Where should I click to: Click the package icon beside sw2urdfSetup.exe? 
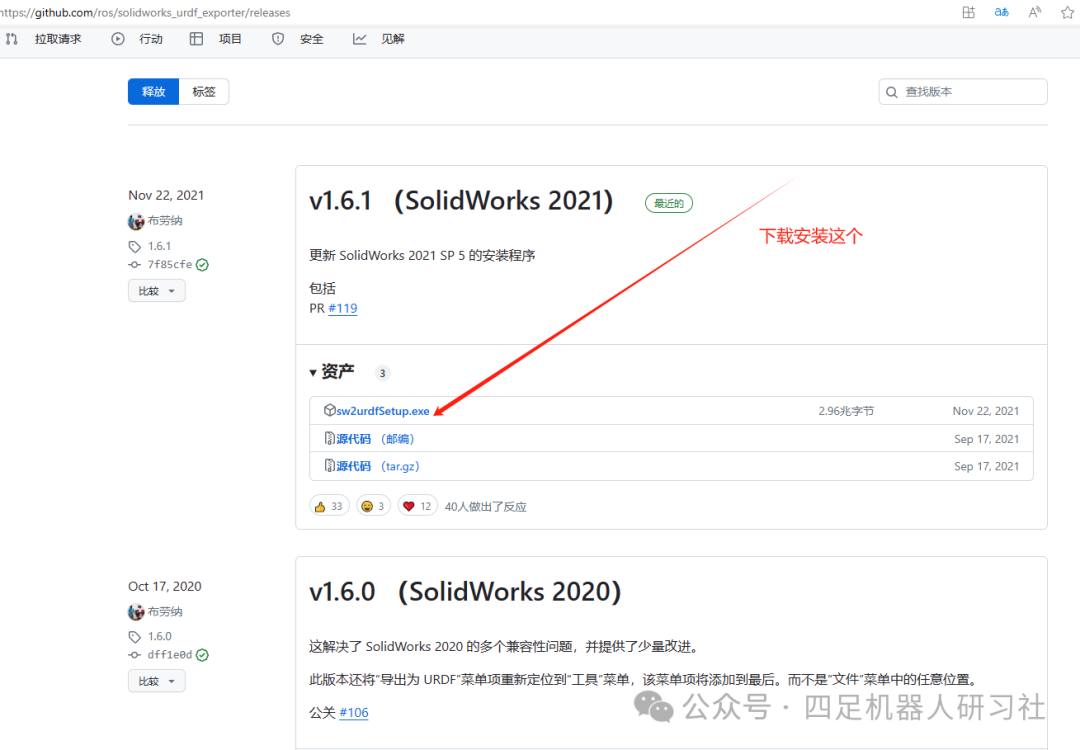tap(330, 410)
